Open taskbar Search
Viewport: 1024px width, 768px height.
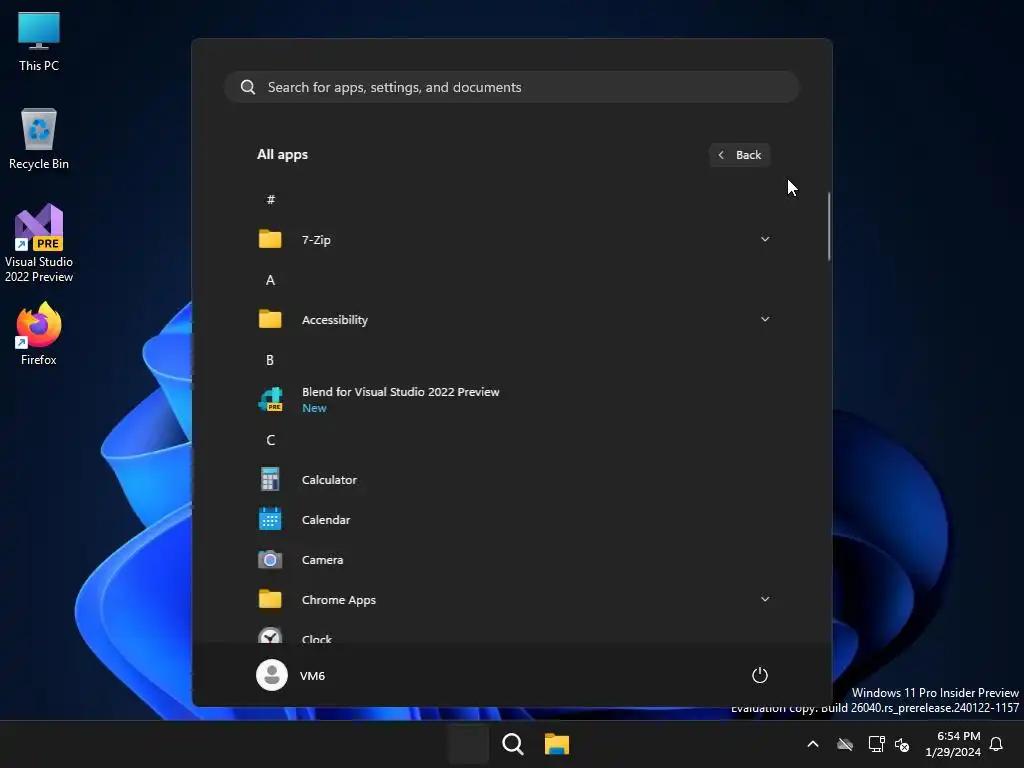513,744
